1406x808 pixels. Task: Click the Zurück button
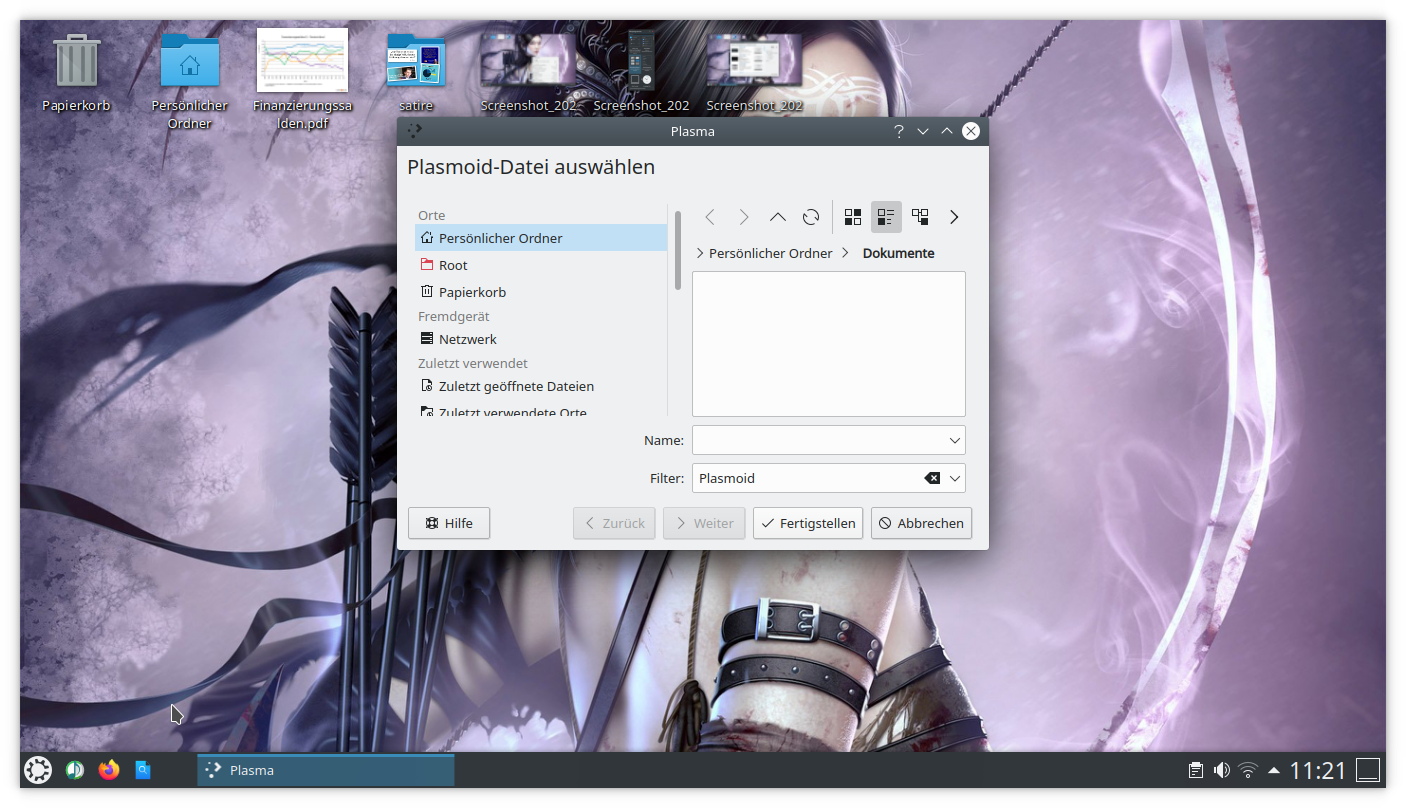(614, 523)
